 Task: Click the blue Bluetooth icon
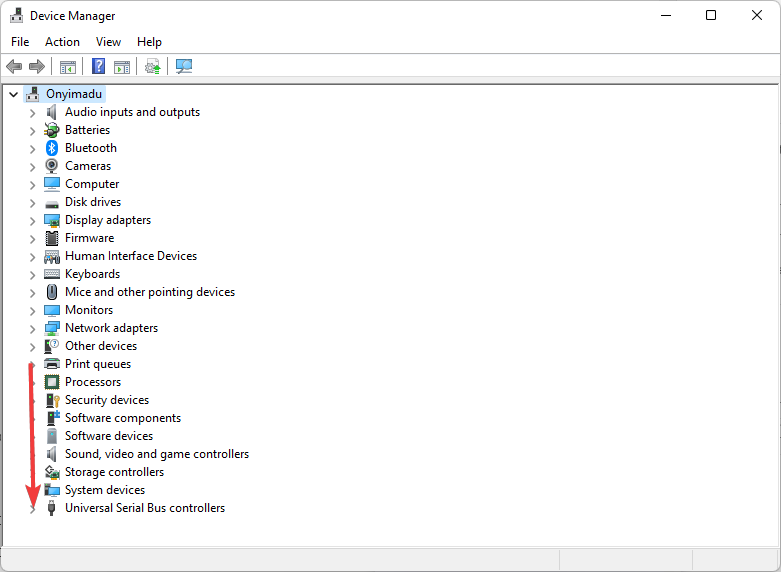coord(52,148)
